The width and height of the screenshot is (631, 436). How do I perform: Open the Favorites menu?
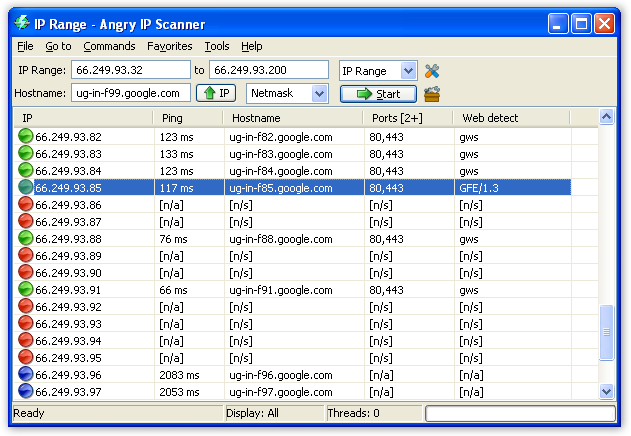pyautogui.click(x=169, y=46)
